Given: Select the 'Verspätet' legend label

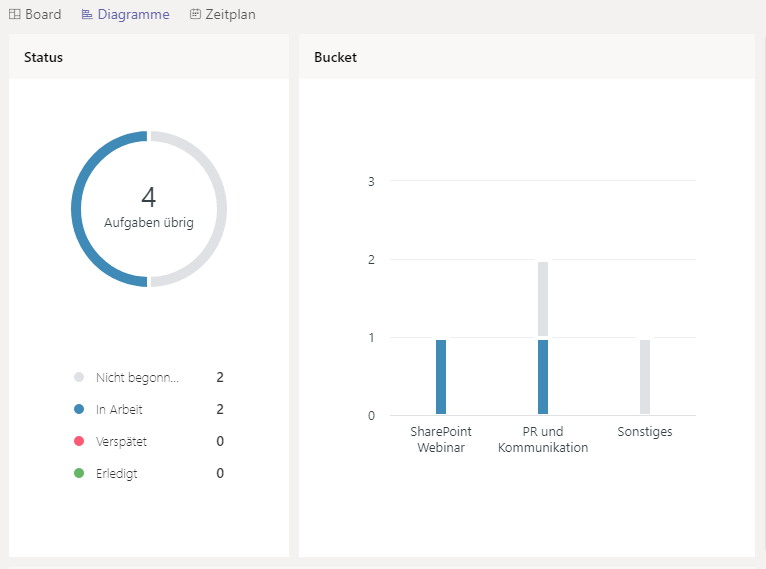Looking at the screenshot, I should [x=121, y=442].
